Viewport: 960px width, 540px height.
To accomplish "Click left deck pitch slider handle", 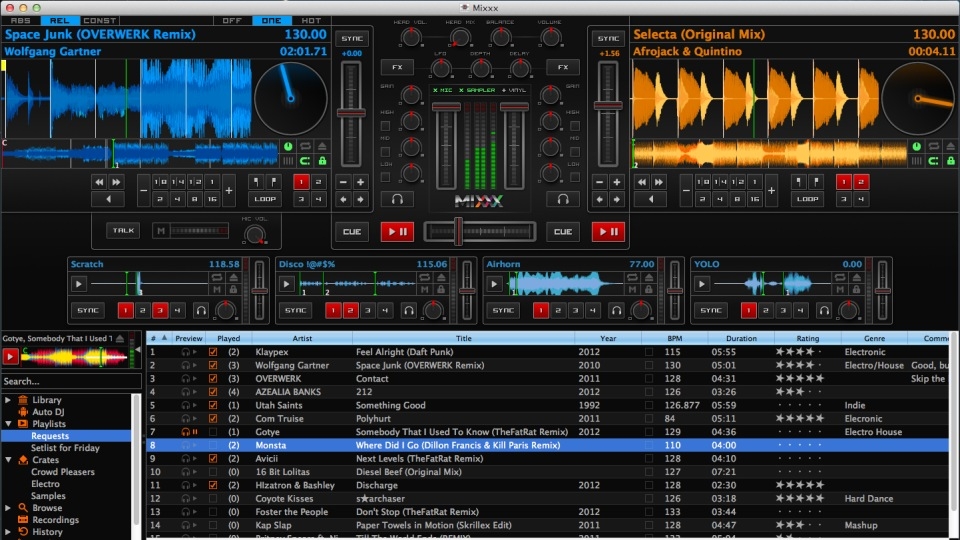I will [351, 113].
